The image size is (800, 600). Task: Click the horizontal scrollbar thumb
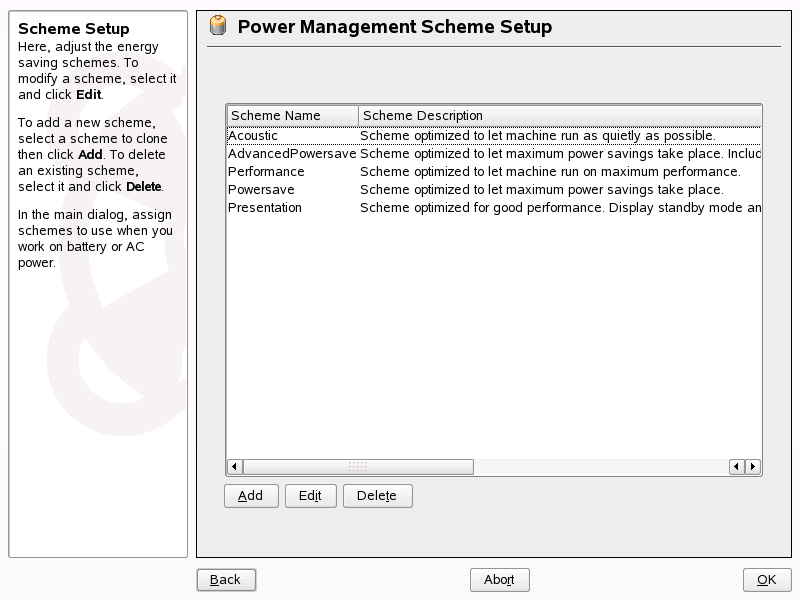(x=358, y=466)
